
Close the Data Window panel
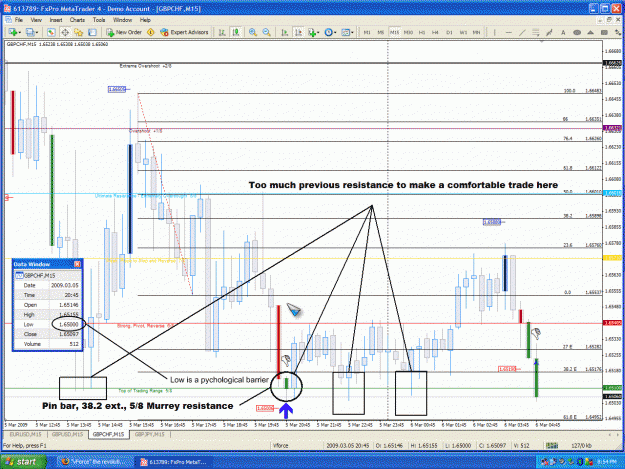click(77, 264)
